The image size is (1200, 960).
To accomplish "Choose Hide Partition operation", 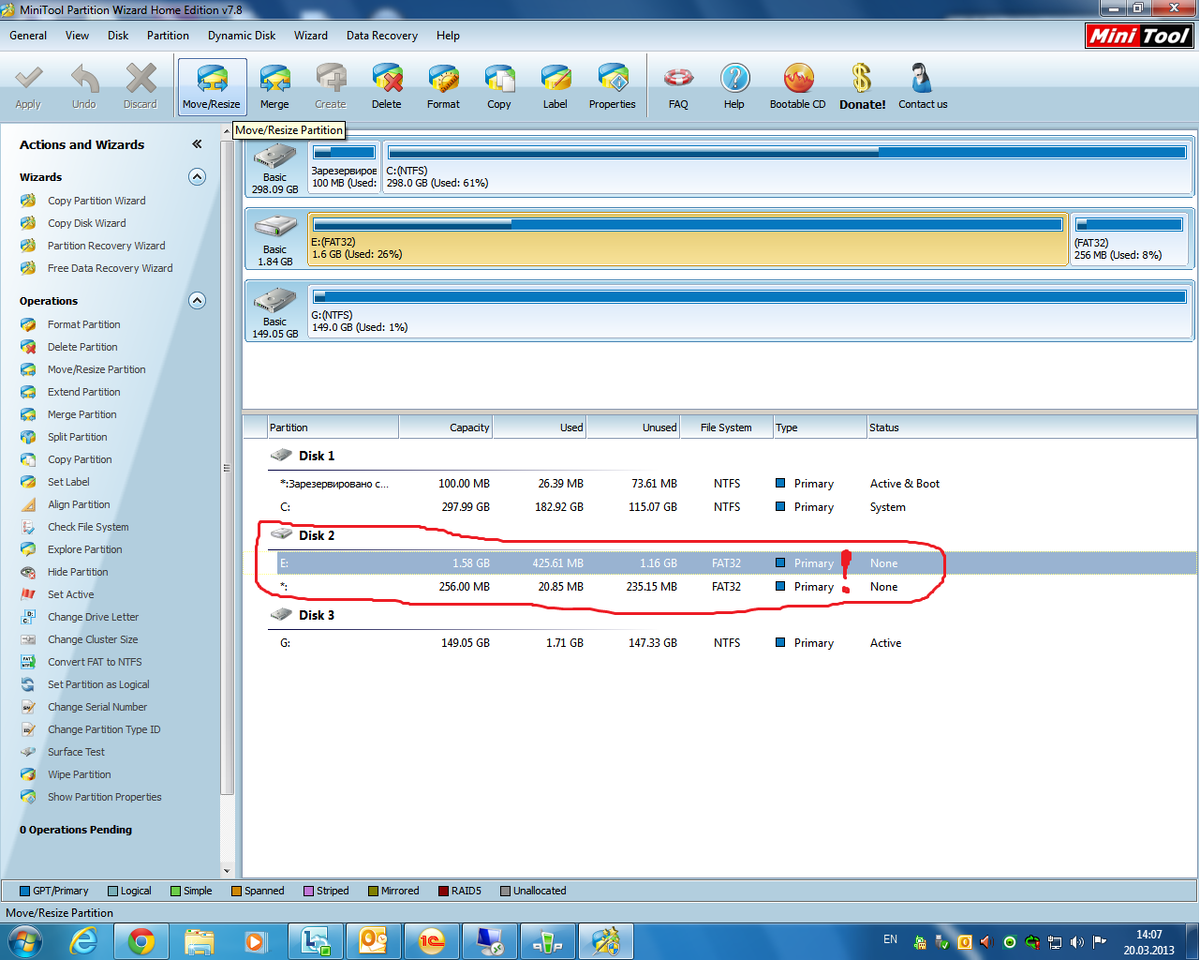I will point(78,572).
